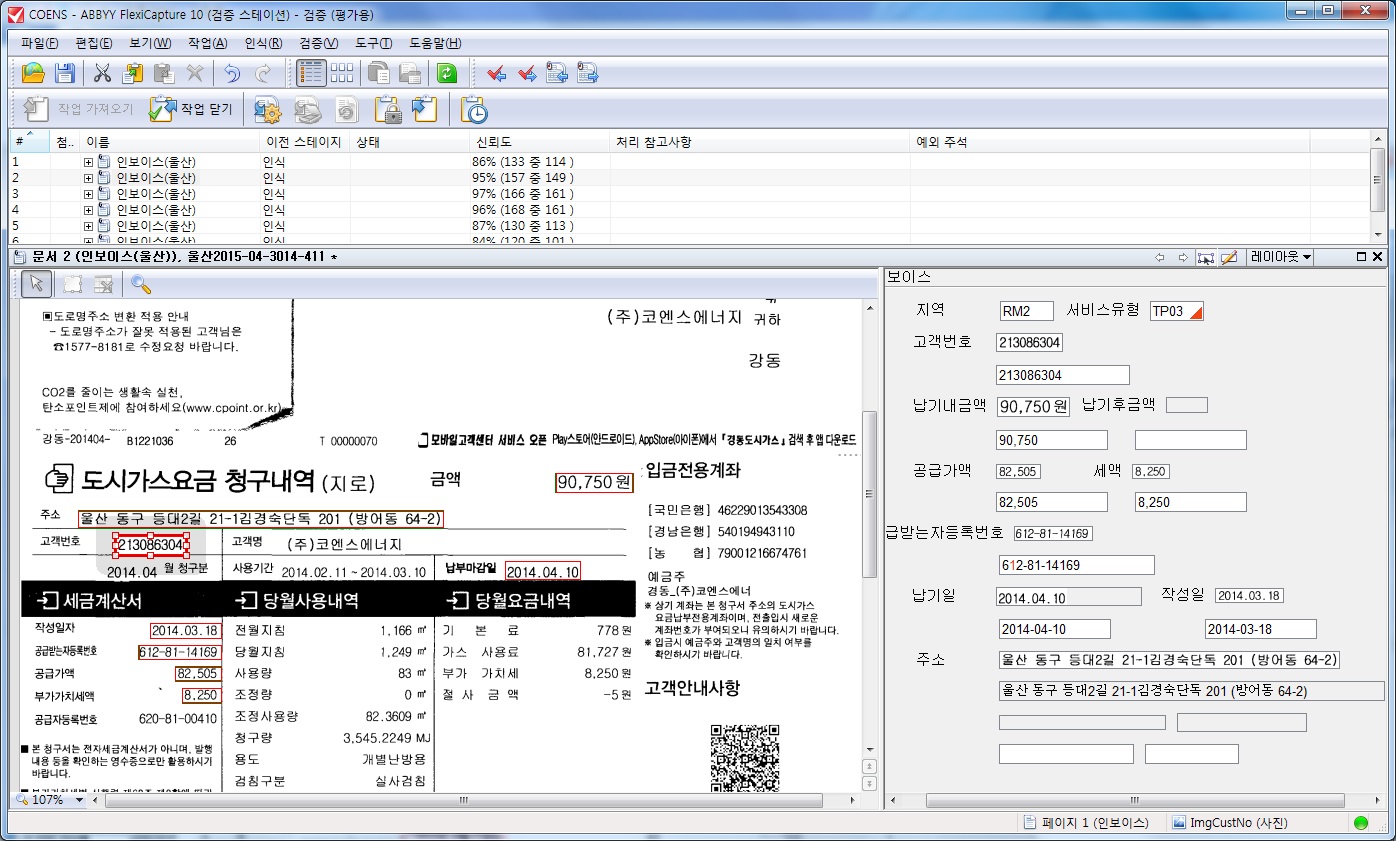Click the pencil edit icon beside 레이아웃
Screen dimensions: 1396x841
(1229, 257)
